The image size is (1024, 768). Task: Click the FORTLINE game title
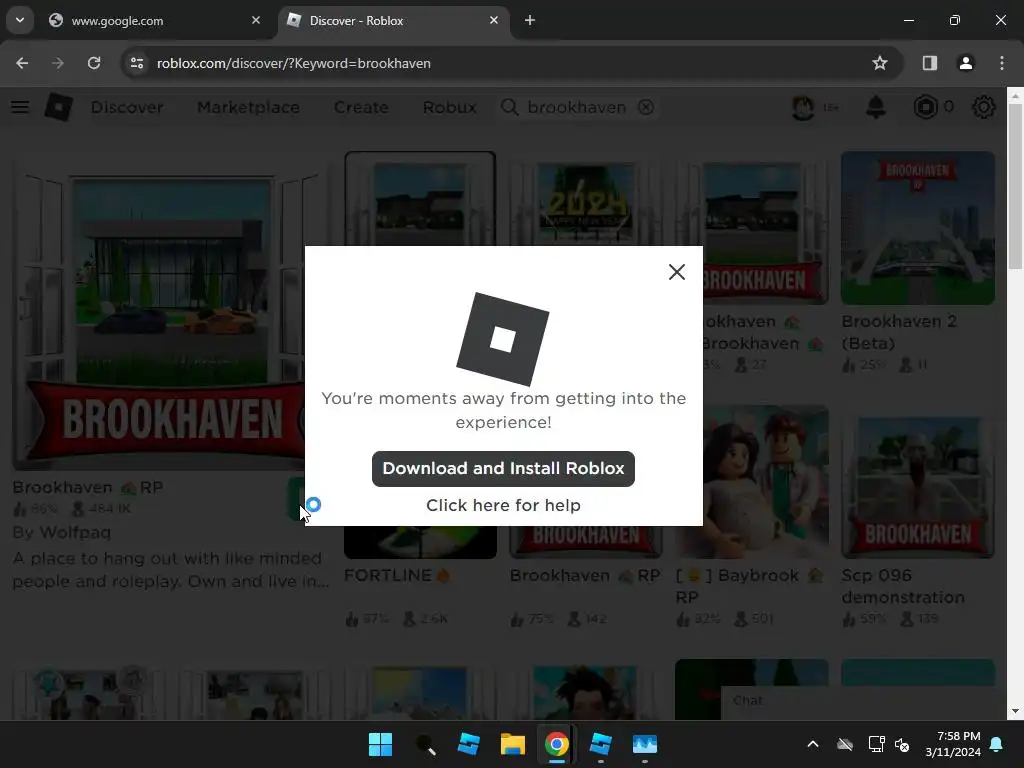[397, 575]
